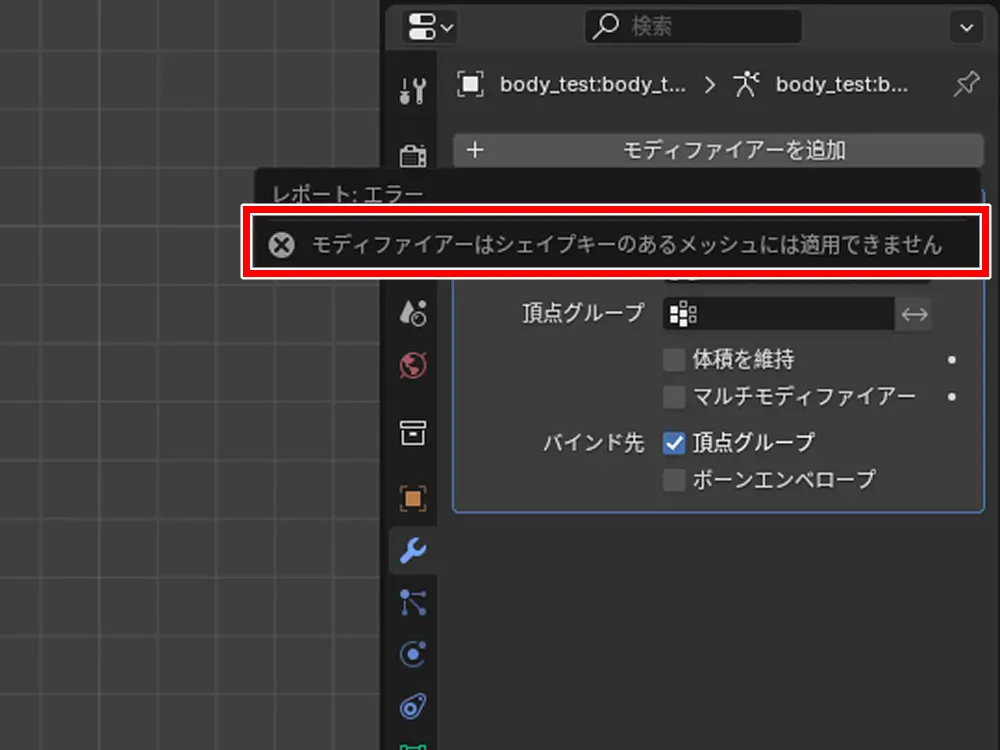The height and width of the screenshot is (750, 1000).
Task: Open the Tool properties tab
Action: click(x=412, y=91)
